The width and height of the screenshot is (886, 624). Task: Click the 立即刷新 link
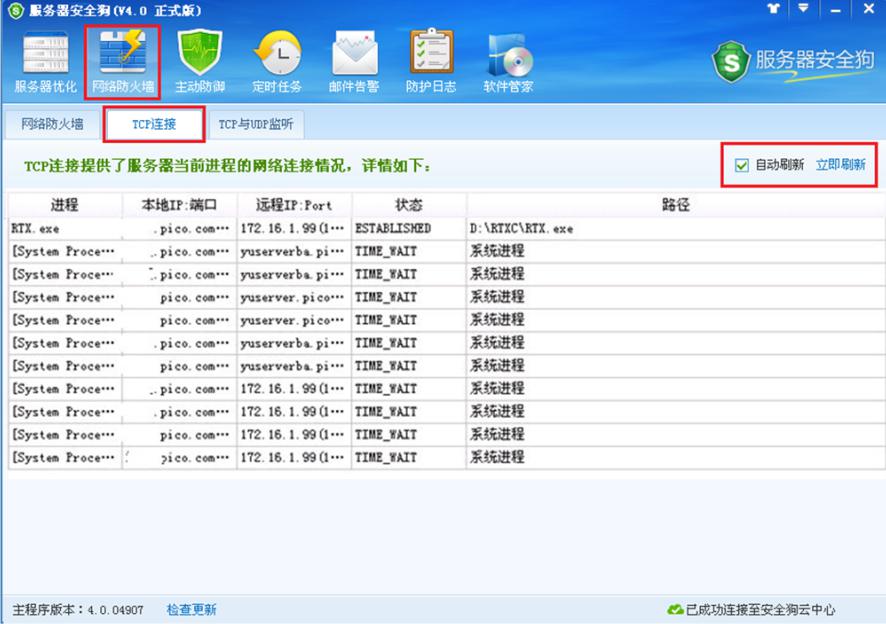[843, 164]
